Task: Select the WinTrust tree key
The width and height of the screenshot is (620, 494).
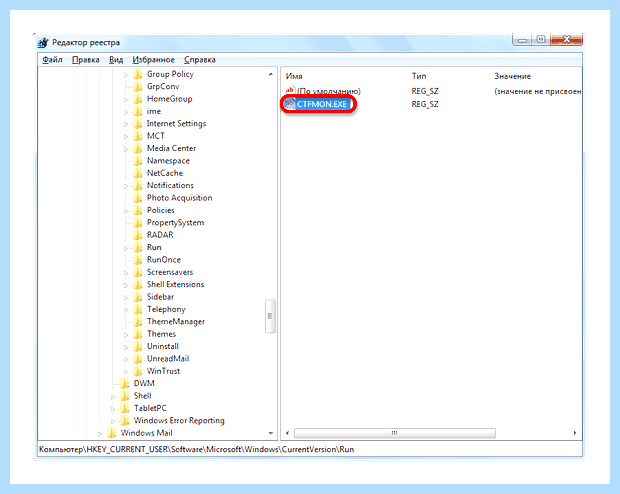Action: 163,371
